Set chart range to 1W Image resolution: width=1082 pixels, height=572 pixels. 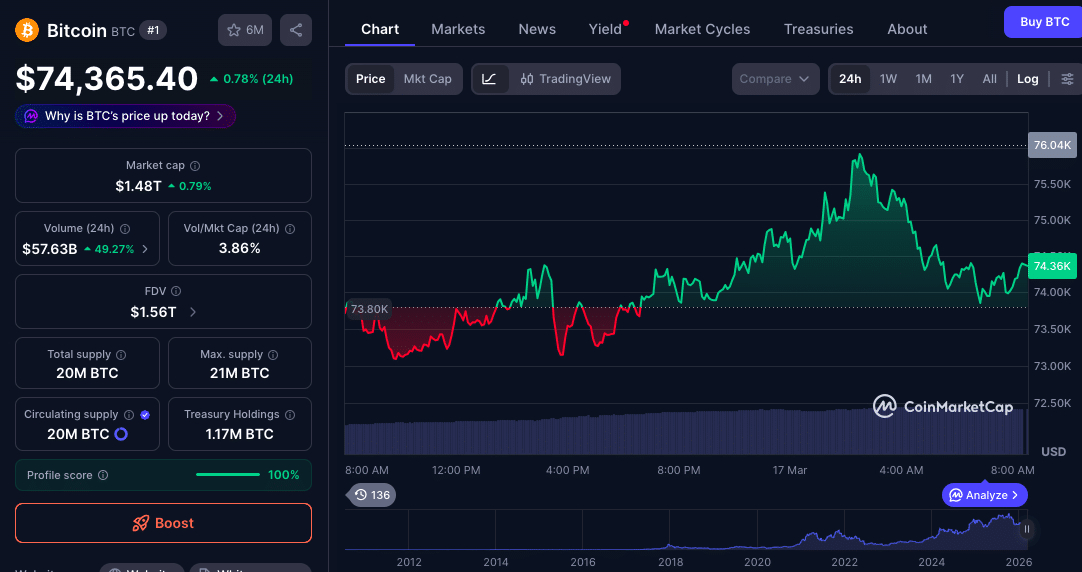click(x=888, y=79)
